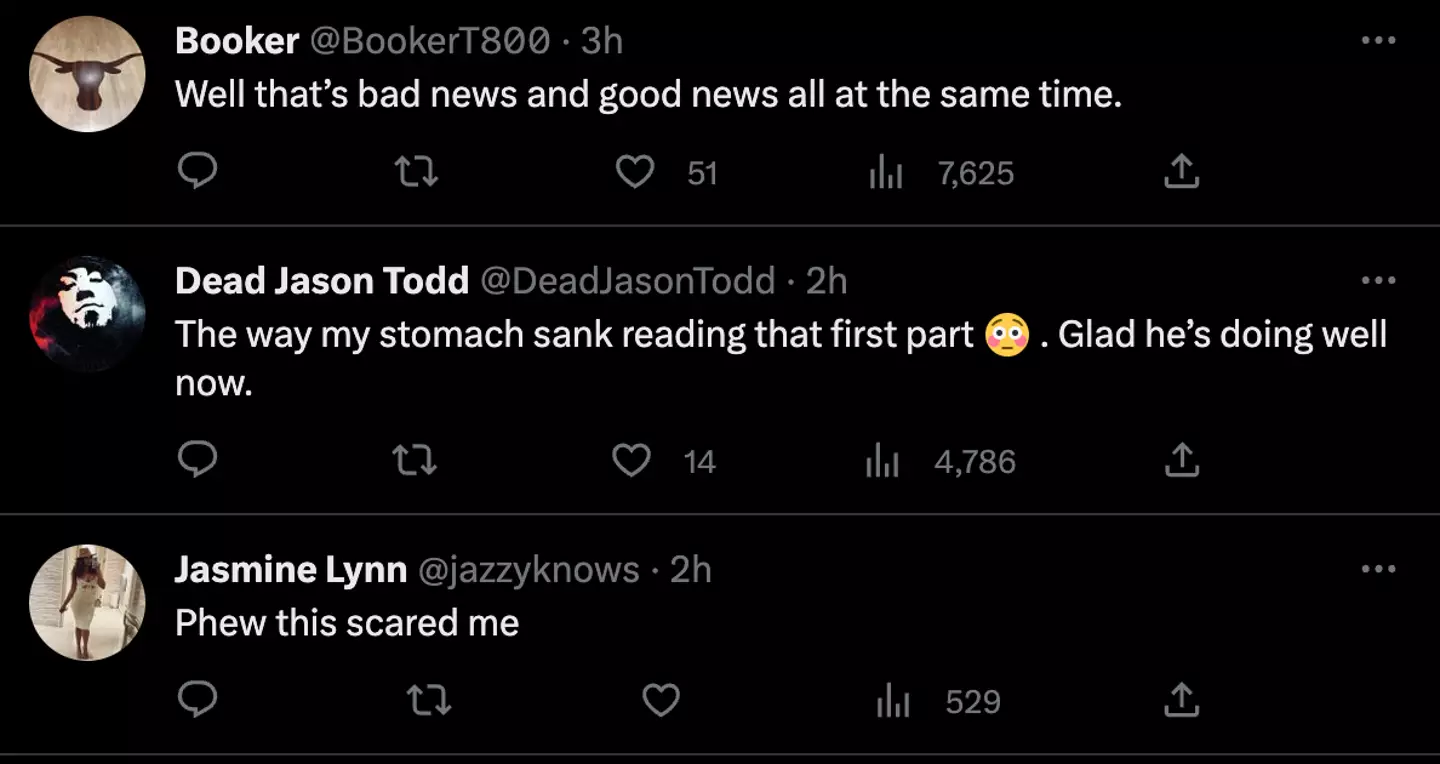Image resolution: width=1440 pixels, height=764 pixels.
Task: Open more options for Jasmine Lynn's tweet
Action: point(1378,569)
